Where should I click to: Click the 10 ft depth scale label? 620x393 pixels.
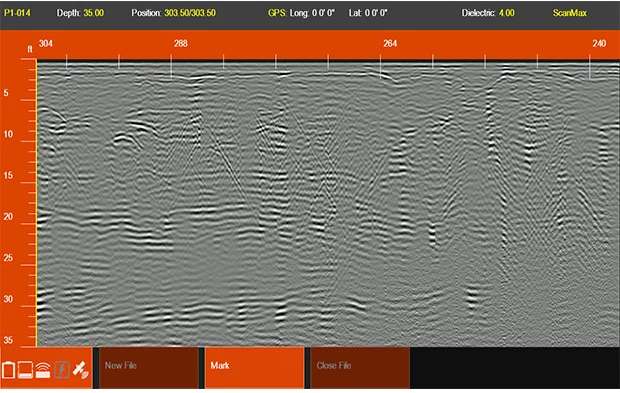[x=8, y=134]
